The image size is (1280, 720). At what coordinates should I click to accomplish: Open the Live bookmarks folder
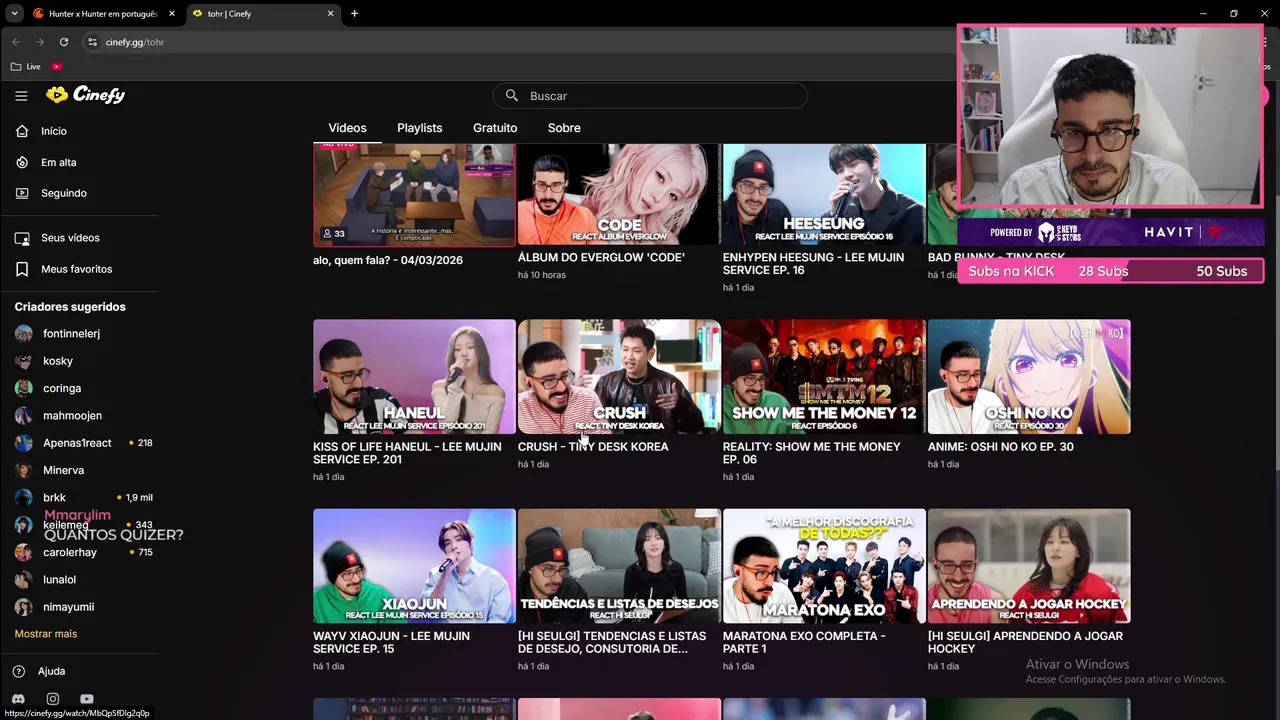pyautogui.click(x=26, y=67)
